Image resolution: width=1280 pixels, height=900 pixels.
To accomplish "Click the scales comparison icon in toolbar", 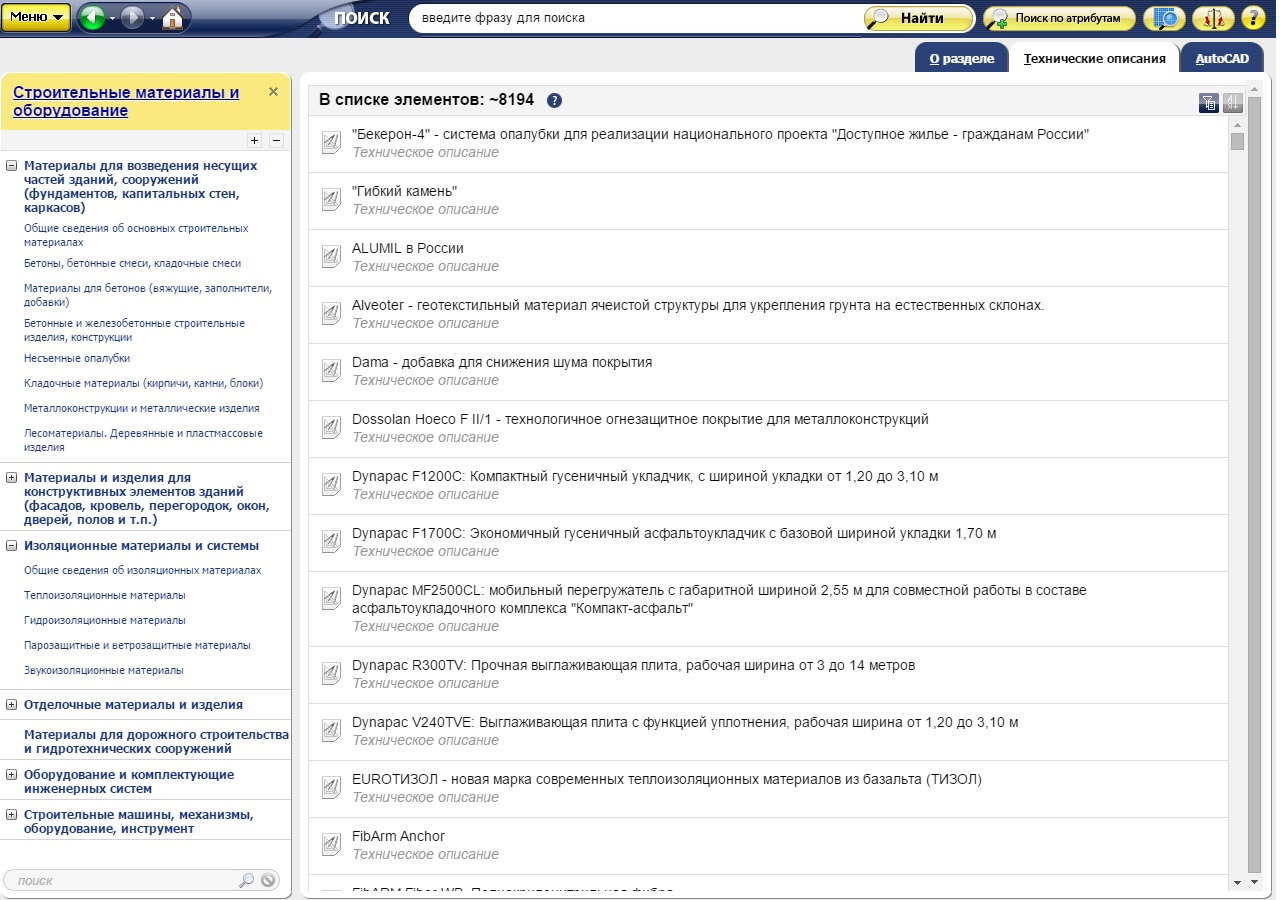I will [1213, 18].
